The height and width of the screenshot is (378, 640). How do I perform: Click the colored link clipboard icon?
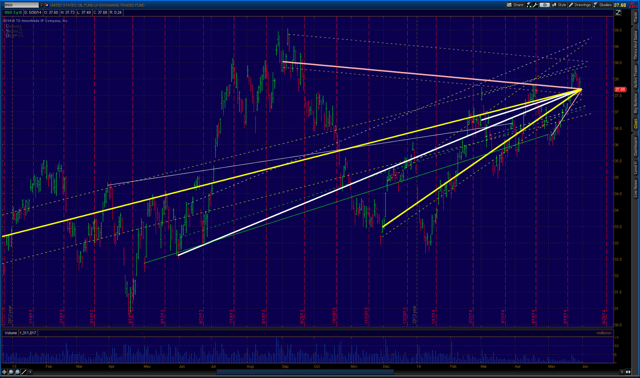(x=47, y=5)
